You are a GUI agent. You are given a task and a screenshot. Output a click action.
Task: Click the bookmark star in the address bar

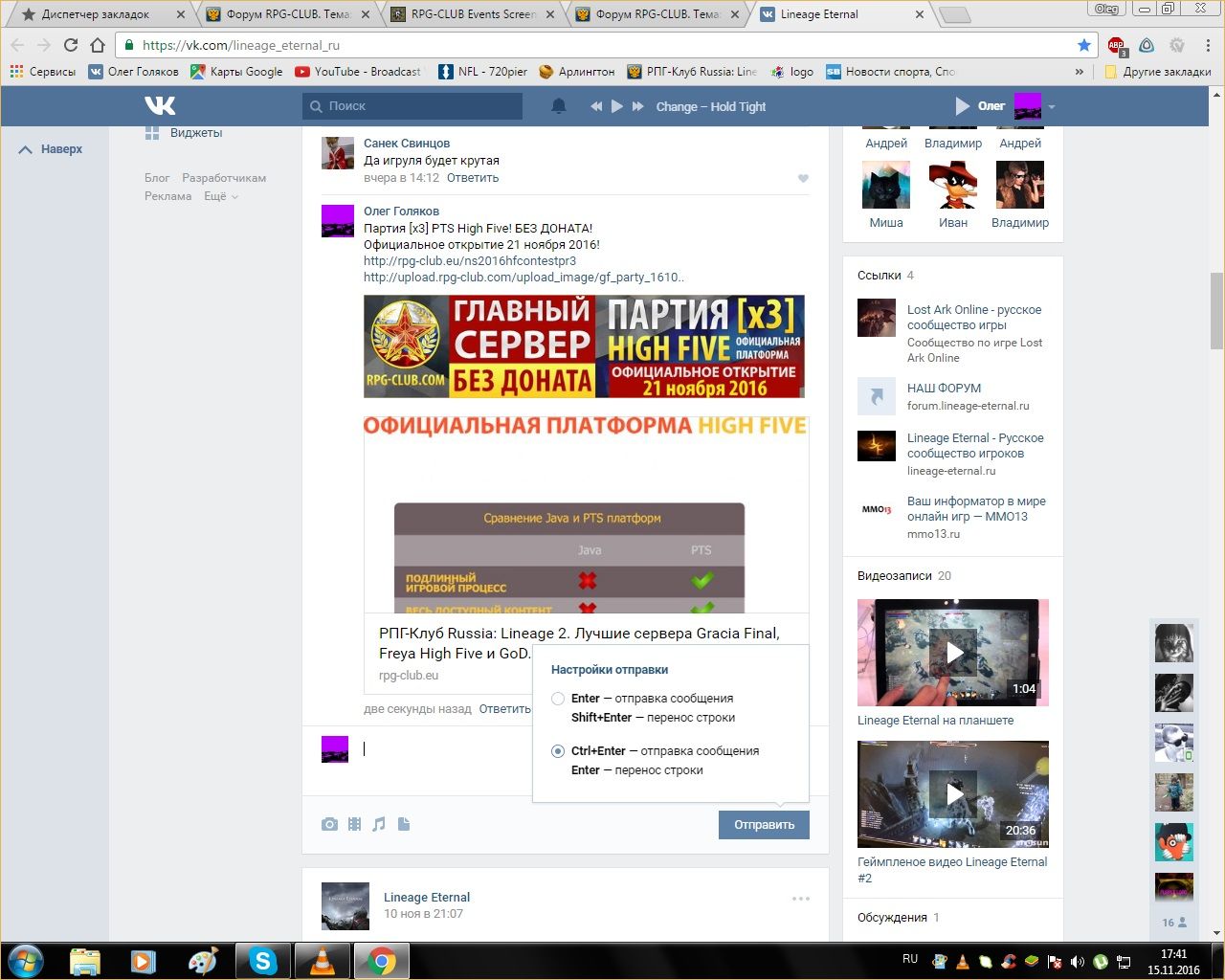[1083, 45]
